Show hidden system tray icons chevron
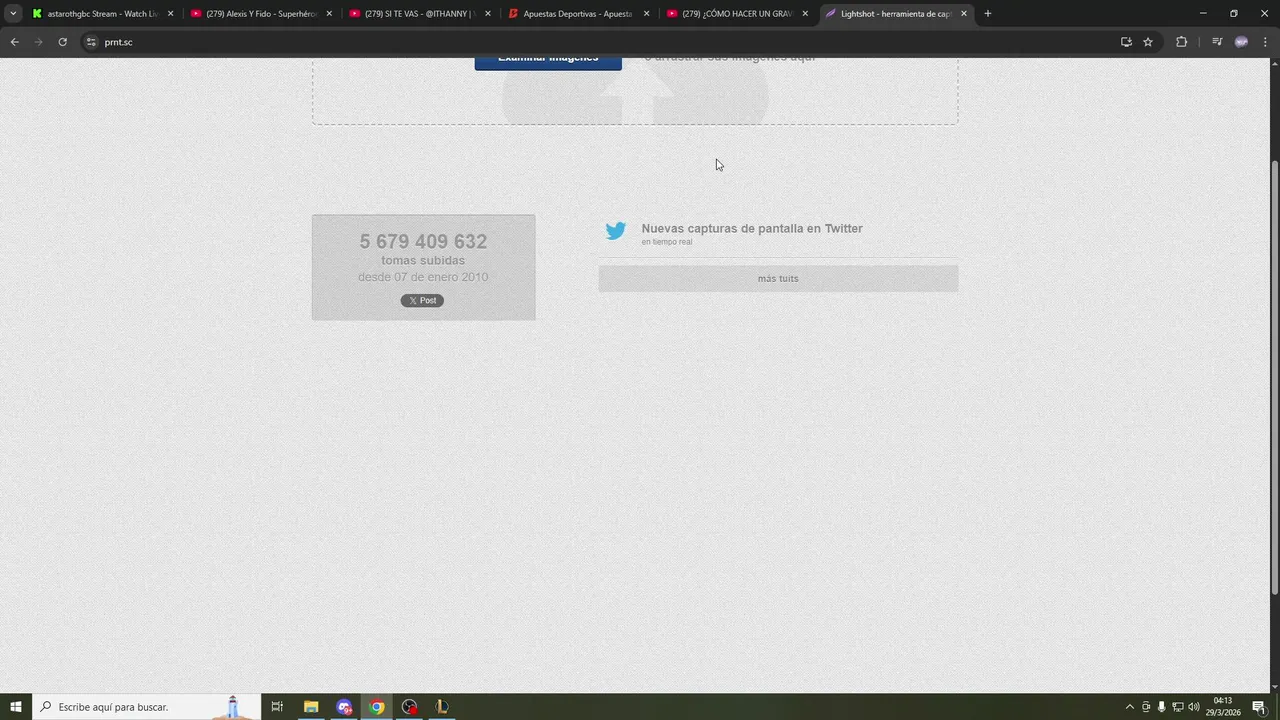 point(1130,707)
